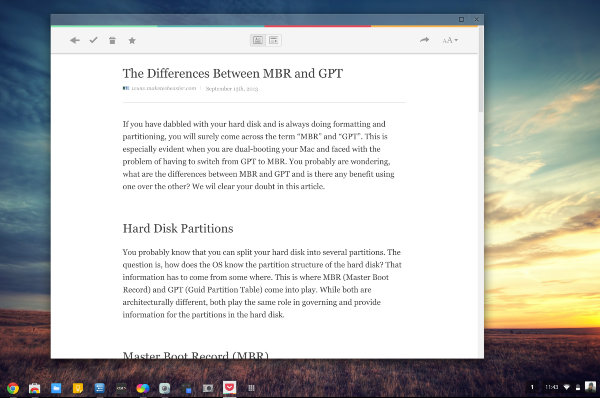
Task: Open the dark icon with blue square
Action: (x=186, y=388)
